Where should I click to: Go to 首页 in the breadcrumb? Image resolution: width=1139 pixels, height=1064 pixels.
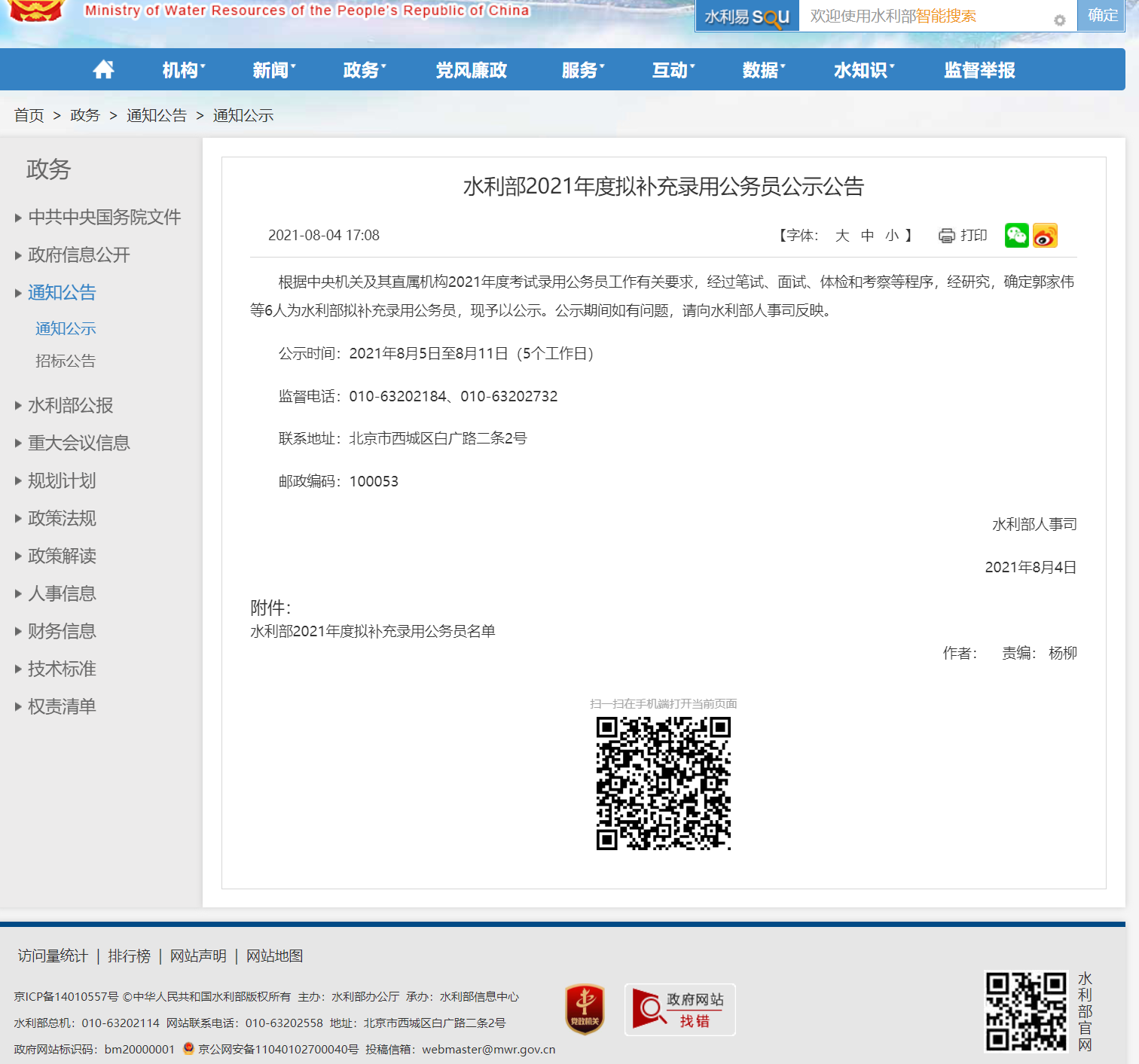29,115
